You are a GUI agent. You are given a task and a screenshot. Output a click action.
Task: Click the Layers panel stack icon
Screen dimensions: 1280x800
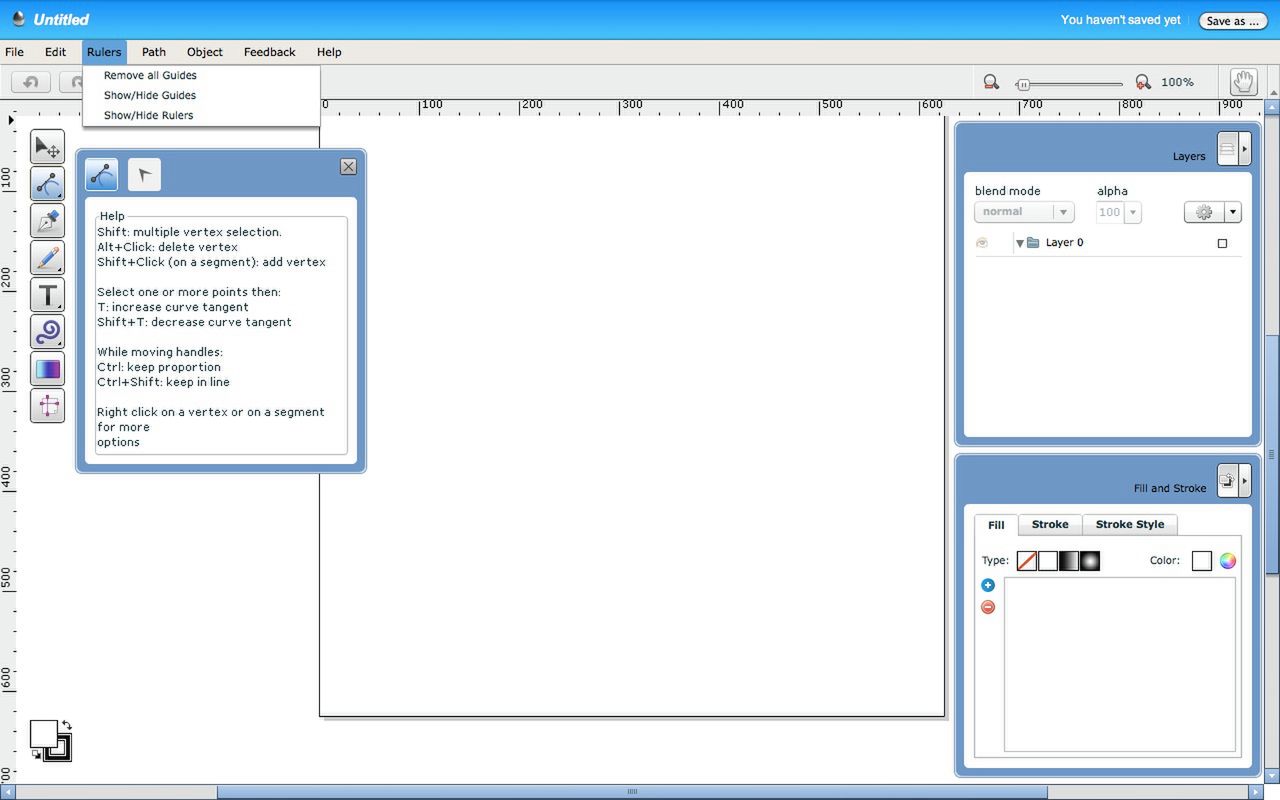point(1227,149)
